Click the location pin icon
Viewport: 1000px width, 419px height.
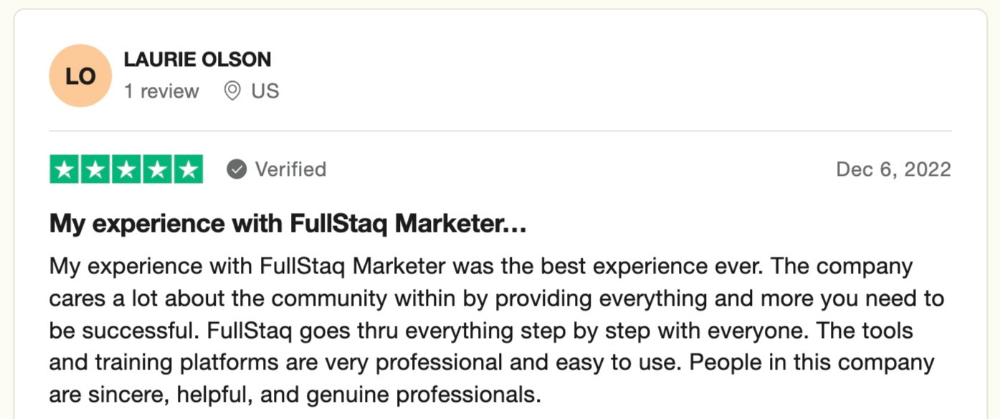pyautogui.click(x=233, y=91)
